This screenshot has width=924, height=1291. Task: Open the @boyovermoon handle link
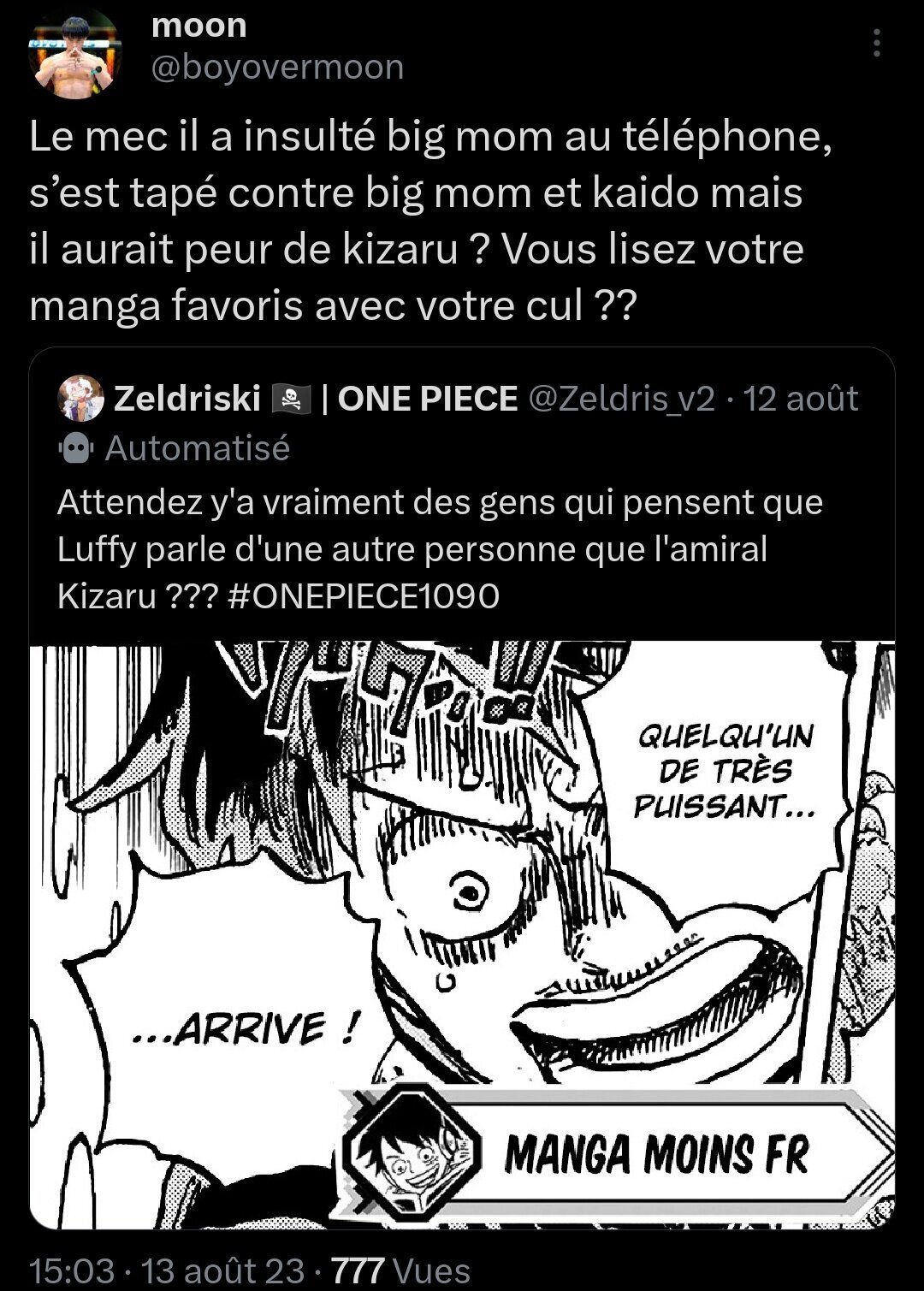point(277,68)
